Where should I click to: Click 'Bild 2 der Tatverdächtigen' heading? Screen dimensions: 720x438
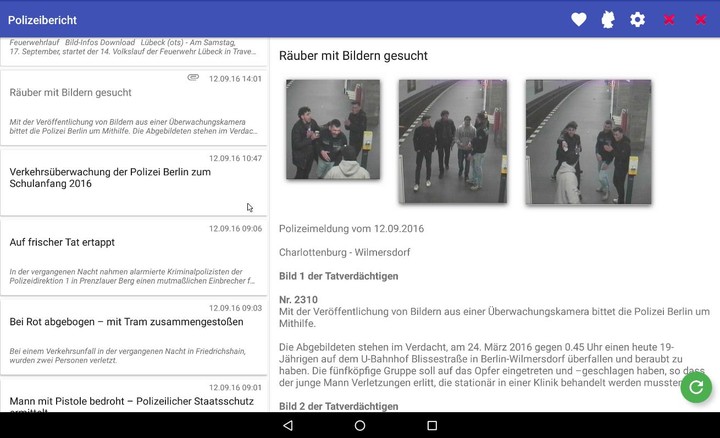pyautogui.click(x=338, y=406)
